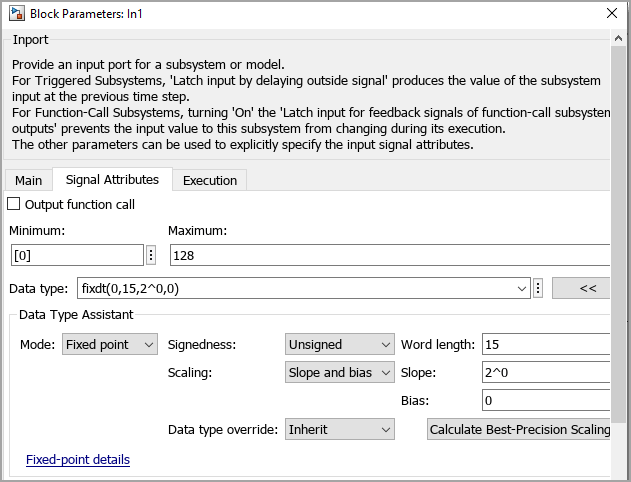Open the Data type options three-dot menu
Screen dimensions: 631x482
click(538, 288)
